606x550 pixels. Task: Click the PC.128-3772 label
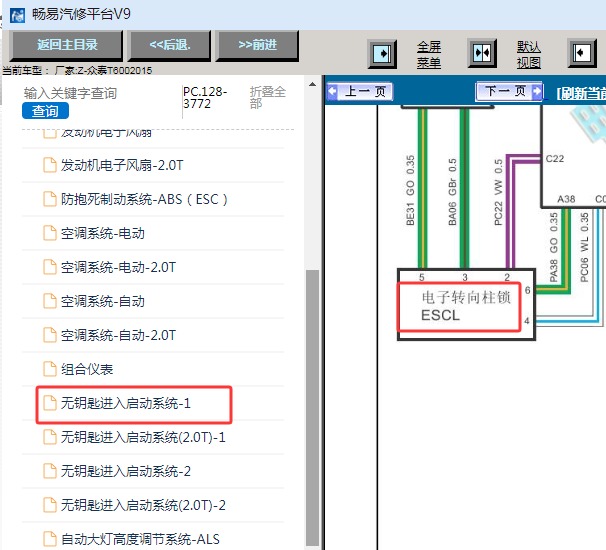pyautogui.click(x=205, y=98)
